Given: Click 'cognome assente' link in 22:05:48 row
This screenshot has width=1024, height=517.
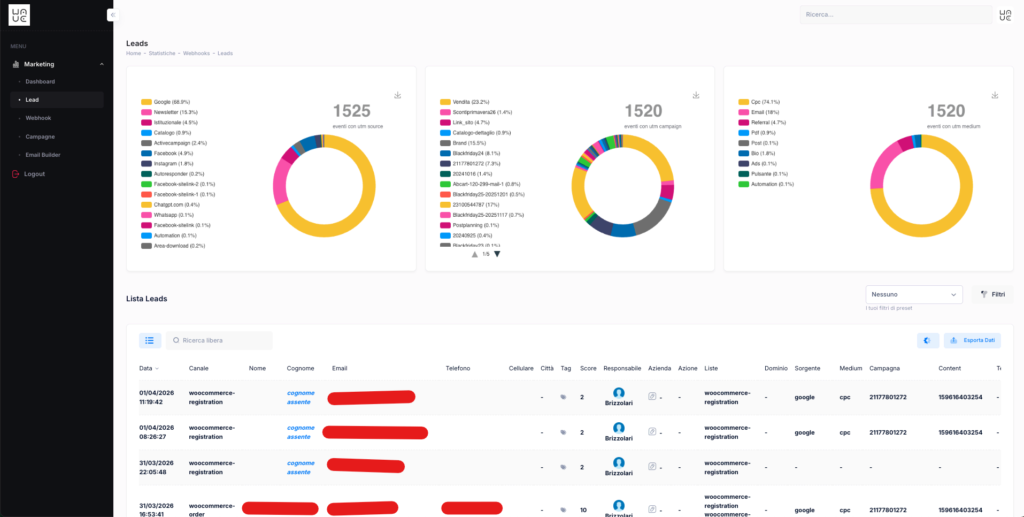Looking at the screenshot, I should 300,467.
